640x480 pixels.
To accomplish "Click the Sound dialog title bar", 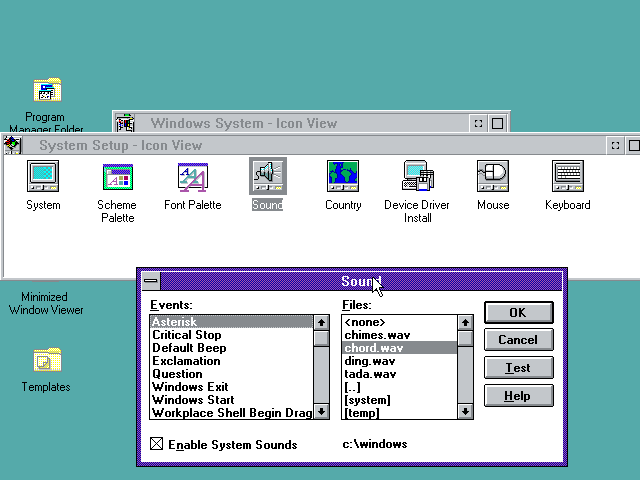I will (x=361, y=281).
